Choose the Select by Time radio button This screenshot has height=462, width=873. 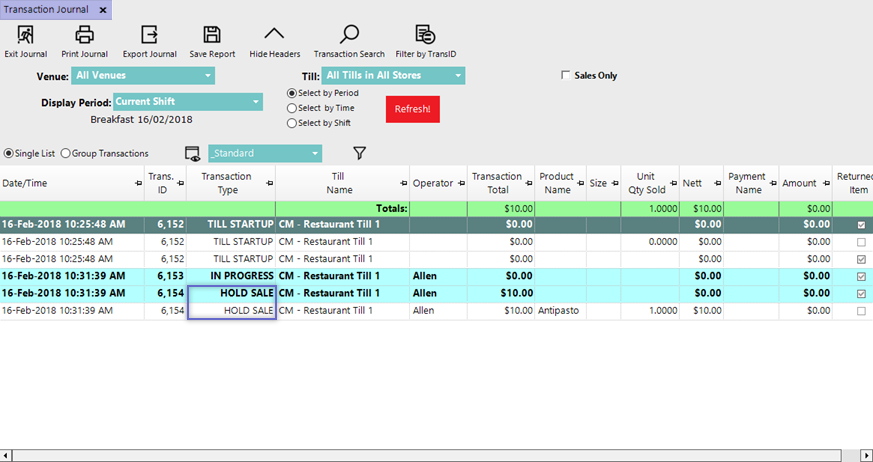point(292,108)
